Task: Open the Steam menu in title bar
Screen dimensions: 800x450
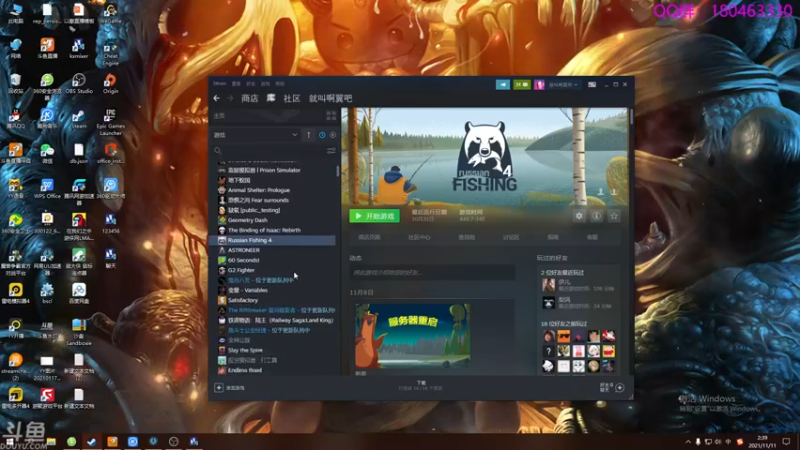Action: (x=219, y=83)
